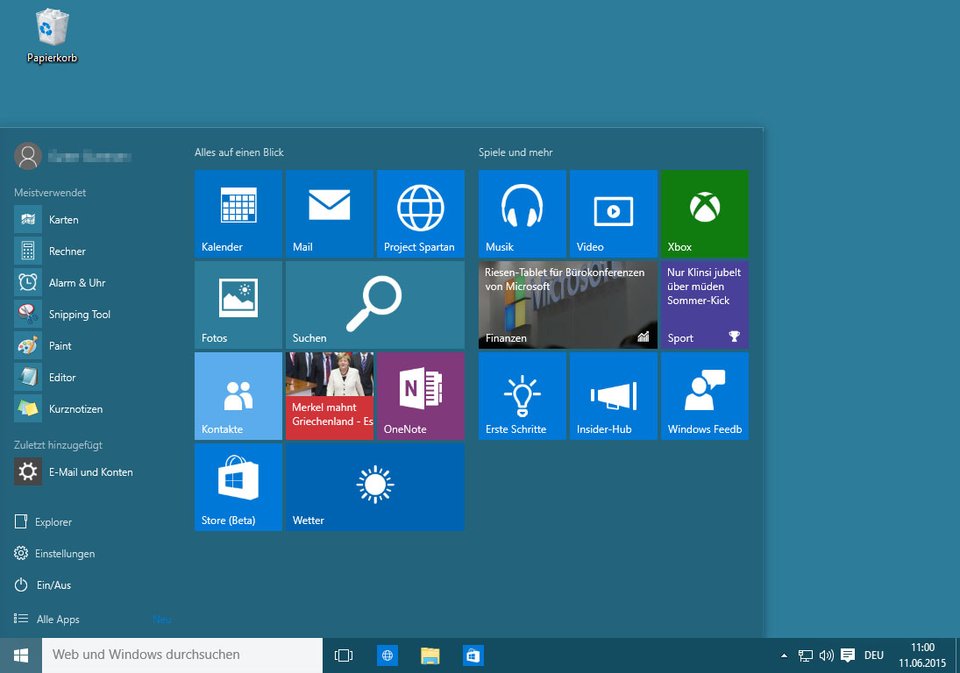This screenshot has width=960, height=673.
Task: Click the 'Alles auf einen Blick' group title
Action: coord(239,152)
